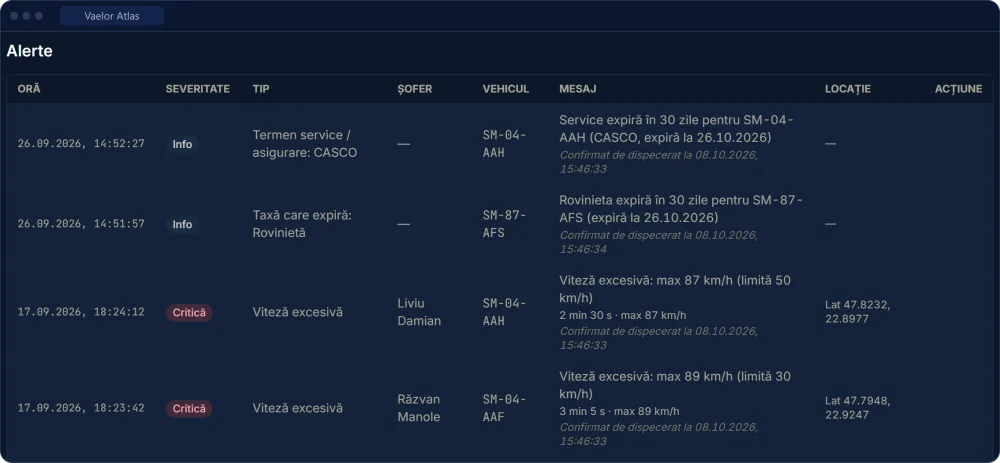The height and width of the screenshot is (463, 1000).
Task: Click Critică badge for Răzvan Manole
Action: (189, 408)
